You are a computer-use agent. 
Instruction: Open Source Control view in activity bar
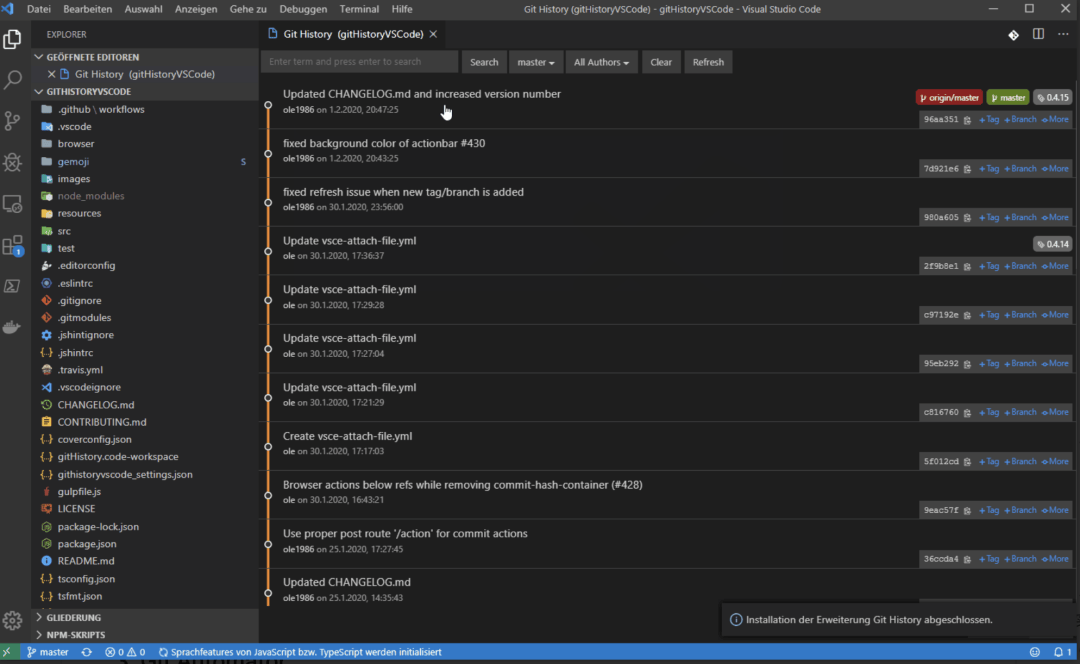12,121
